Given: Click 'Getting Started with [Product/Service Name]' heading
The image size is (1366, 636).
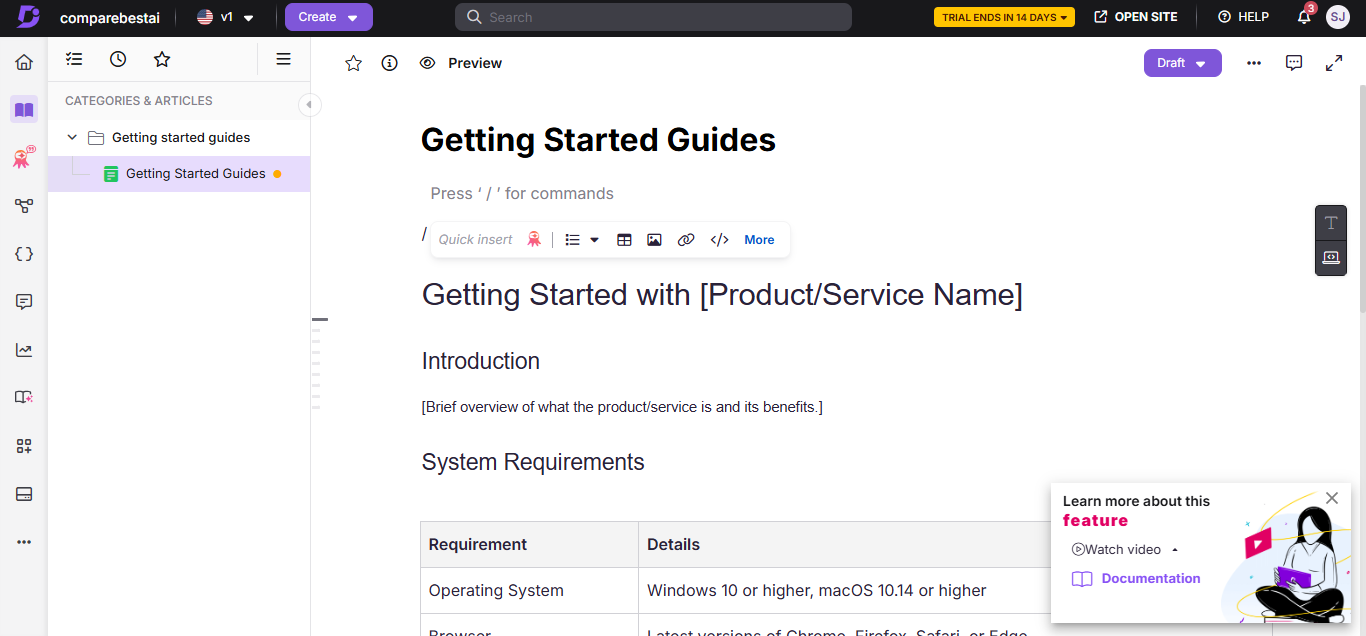Looking at the screenshot, I should [x=722, y=295].
